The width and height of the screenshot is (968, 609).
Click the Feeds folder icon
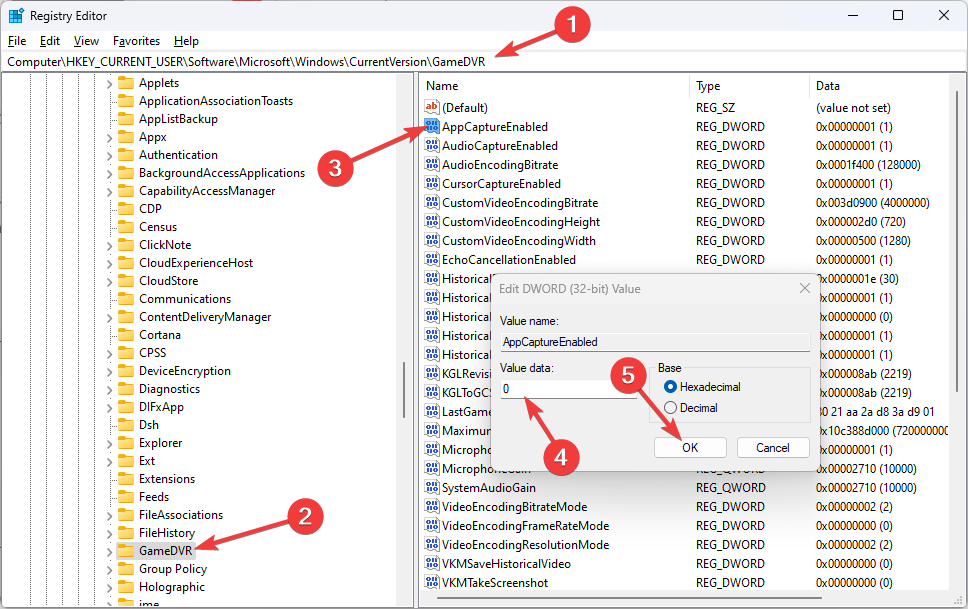[x=126, y=497]
